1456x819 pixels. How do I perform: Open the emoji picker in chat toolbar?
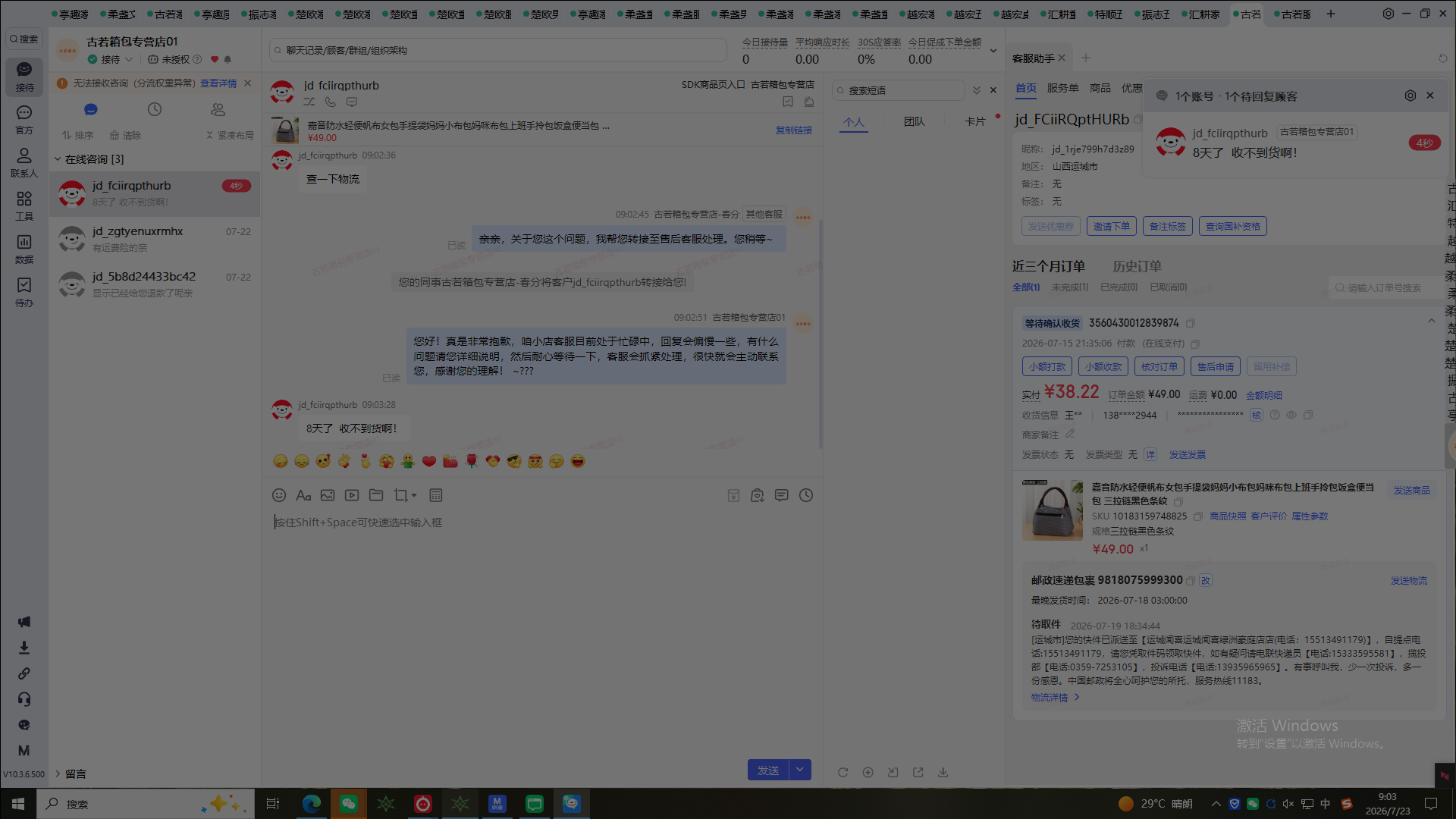pyautogui.click(x=279, y=495)
